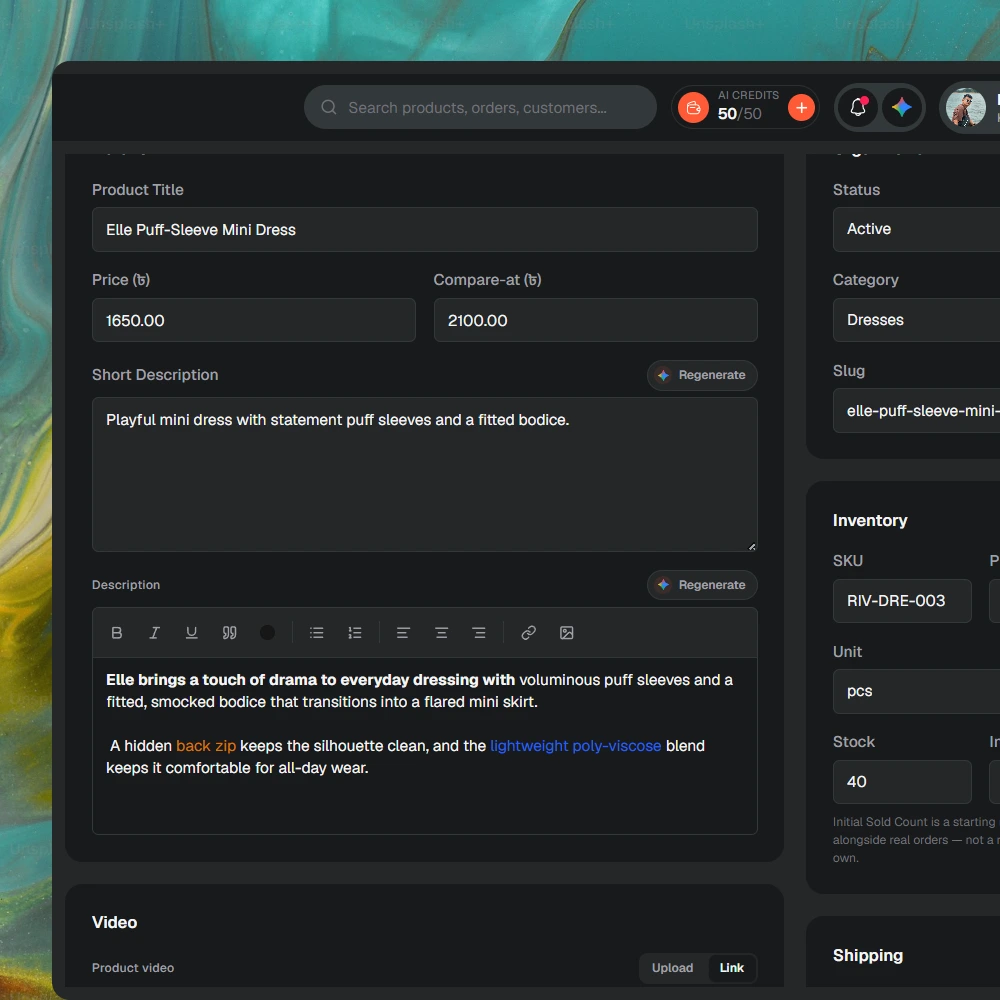Edit the Slug field
The image size is (1000, 1000).
916,411
